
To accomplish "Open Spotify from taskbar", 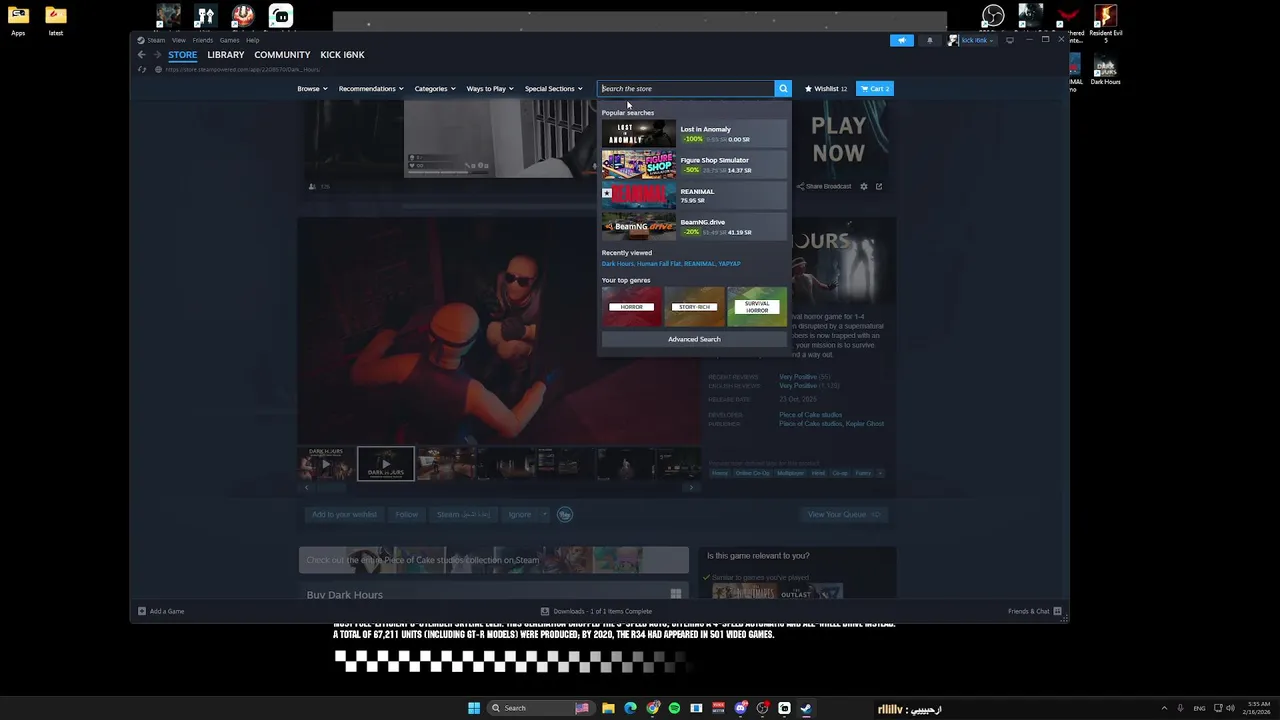I will point(674,708).
